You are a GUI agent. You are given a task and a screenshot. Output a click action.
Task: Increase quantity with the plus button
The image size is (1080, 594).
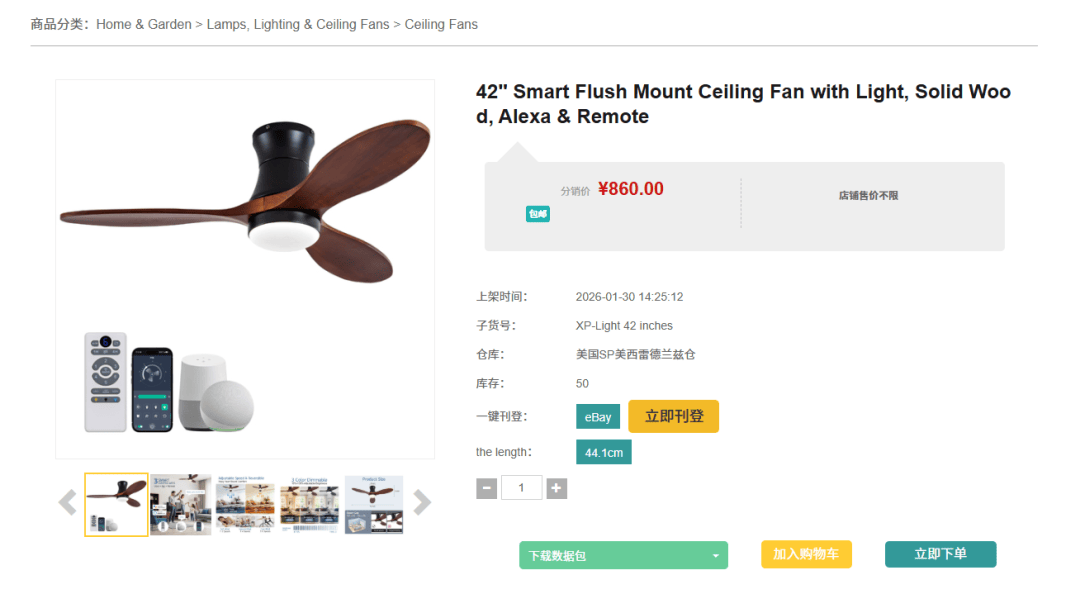pos(557,488)
